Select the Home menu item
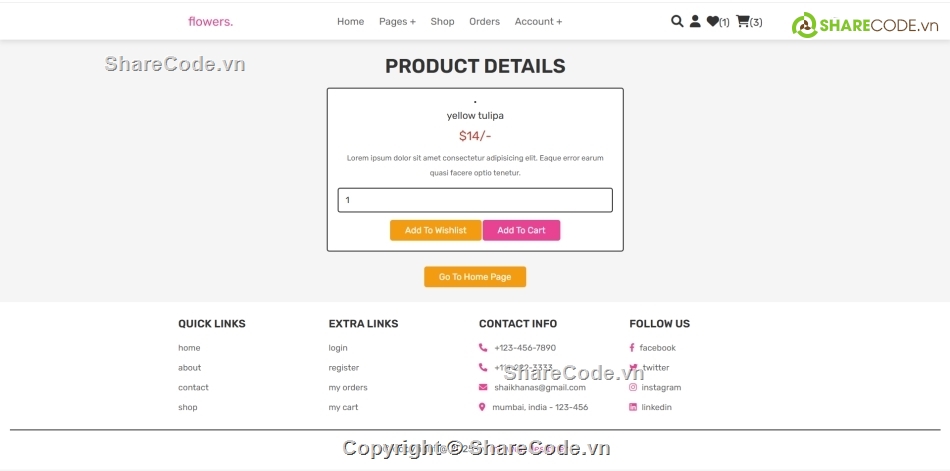Image resolution: width=950 pixels, height=471 pixels. point(350,22)
